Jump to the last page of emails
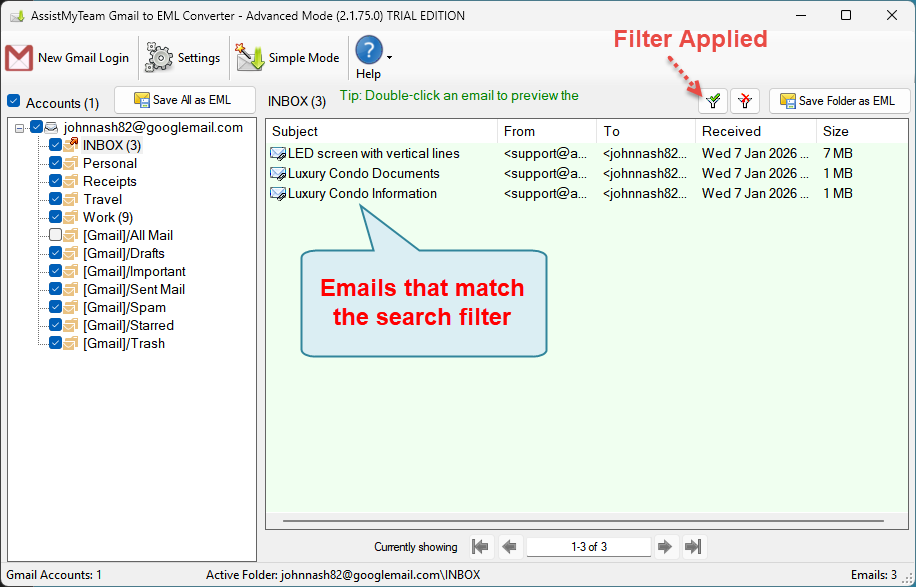Screen dimensions: 916x587 pos(693,547)
